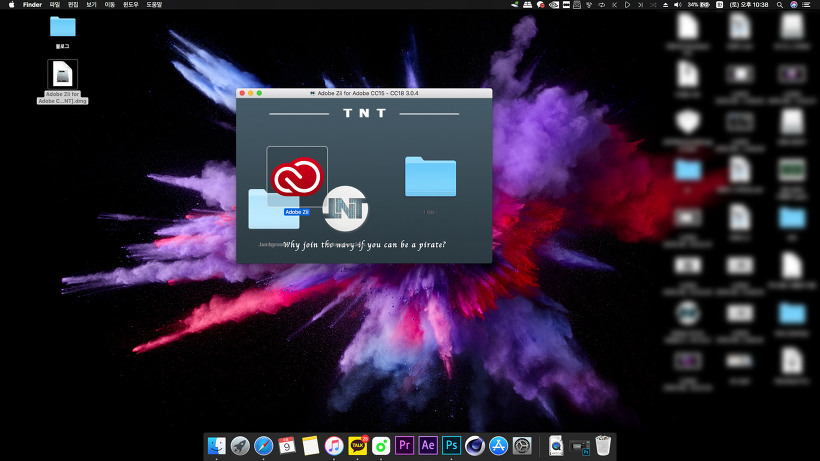This screenshot has width=820, height=461.
Task: Click the battery 34% indicator
Action: (699, 5)
